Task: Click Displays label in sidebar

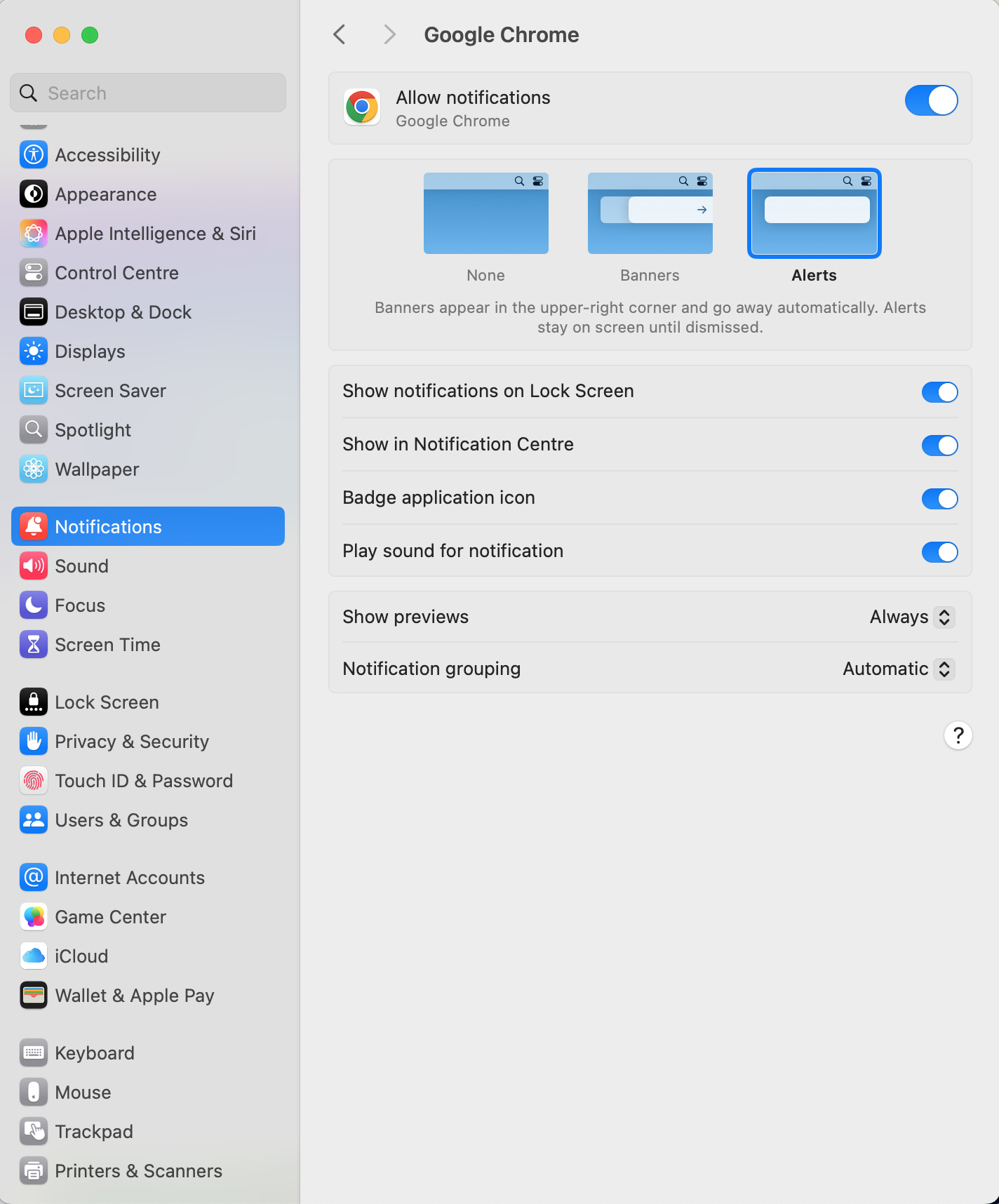Action: click(x=90, y=352)
